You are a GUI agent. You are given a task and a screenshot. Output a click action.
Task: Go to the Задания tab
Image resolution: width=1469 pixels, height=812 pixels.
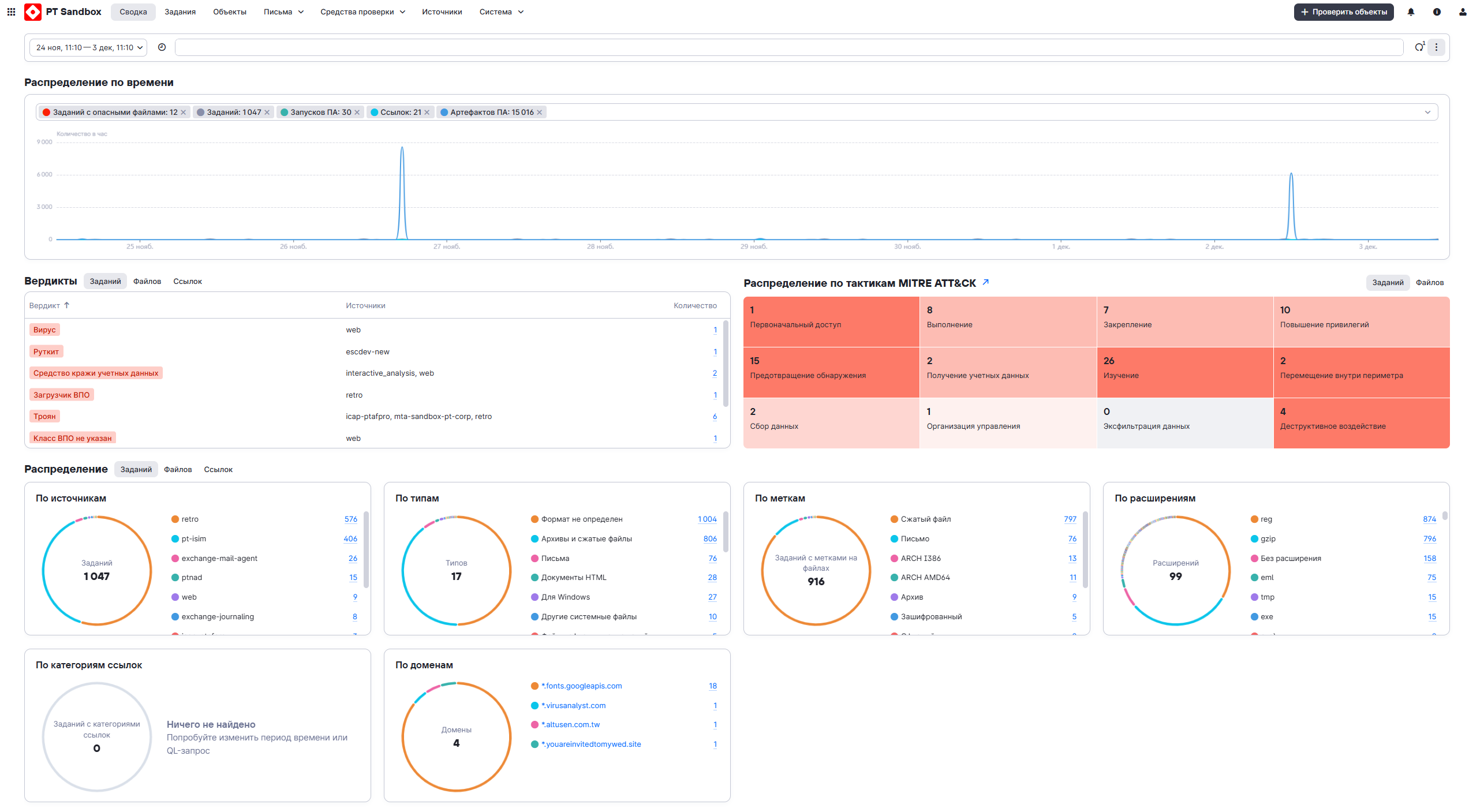point(180,12)
